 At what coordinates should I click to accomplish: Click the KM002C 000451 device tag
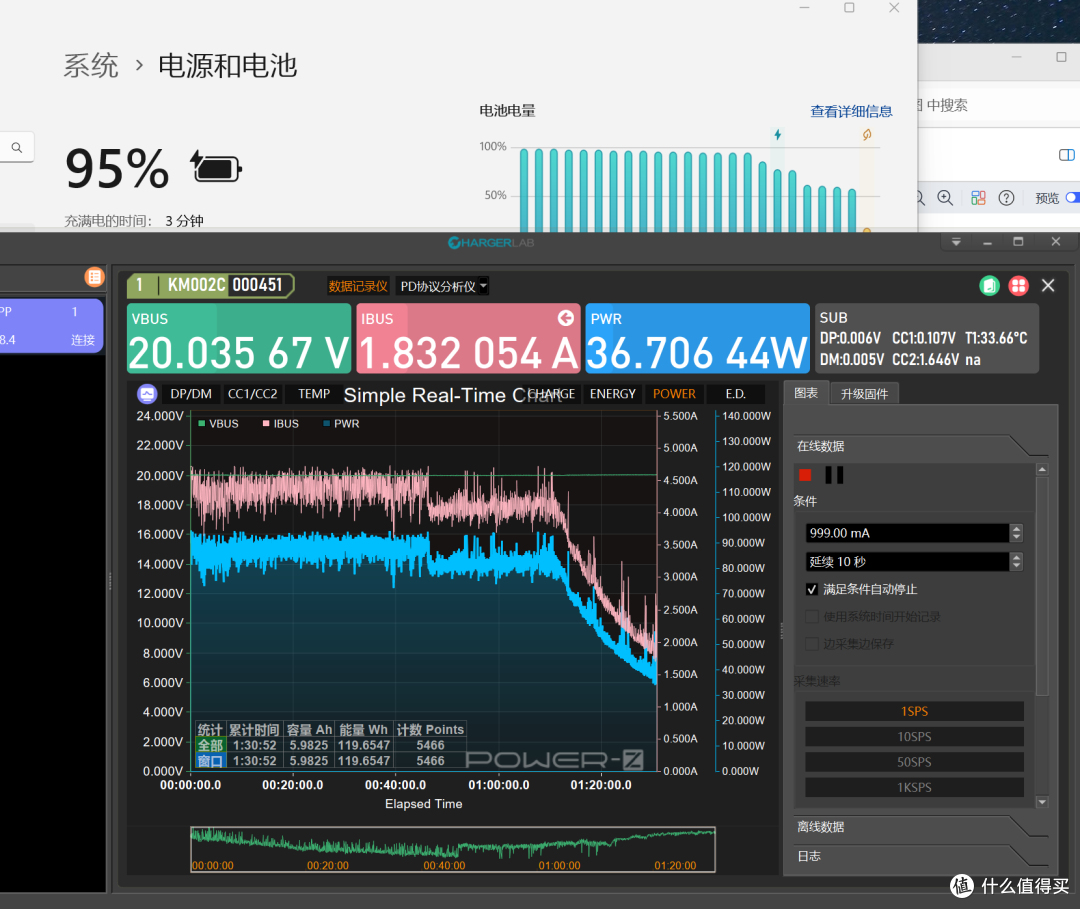click(211, 285)
